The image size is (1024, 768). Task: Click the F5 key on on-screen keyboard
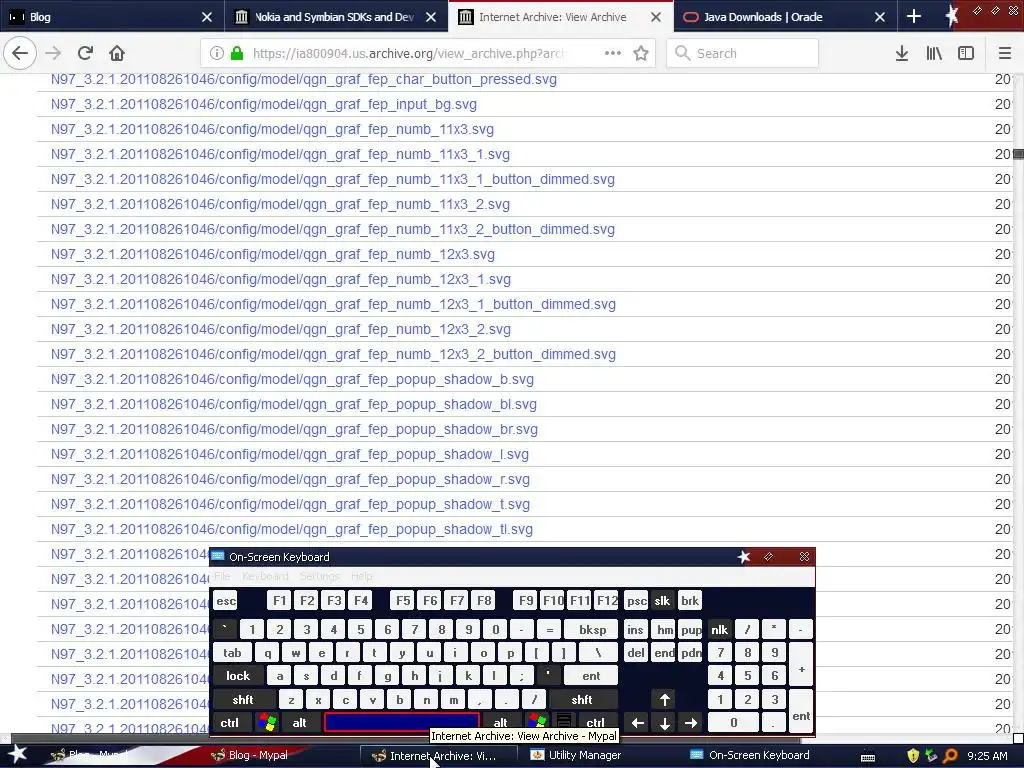403,600
